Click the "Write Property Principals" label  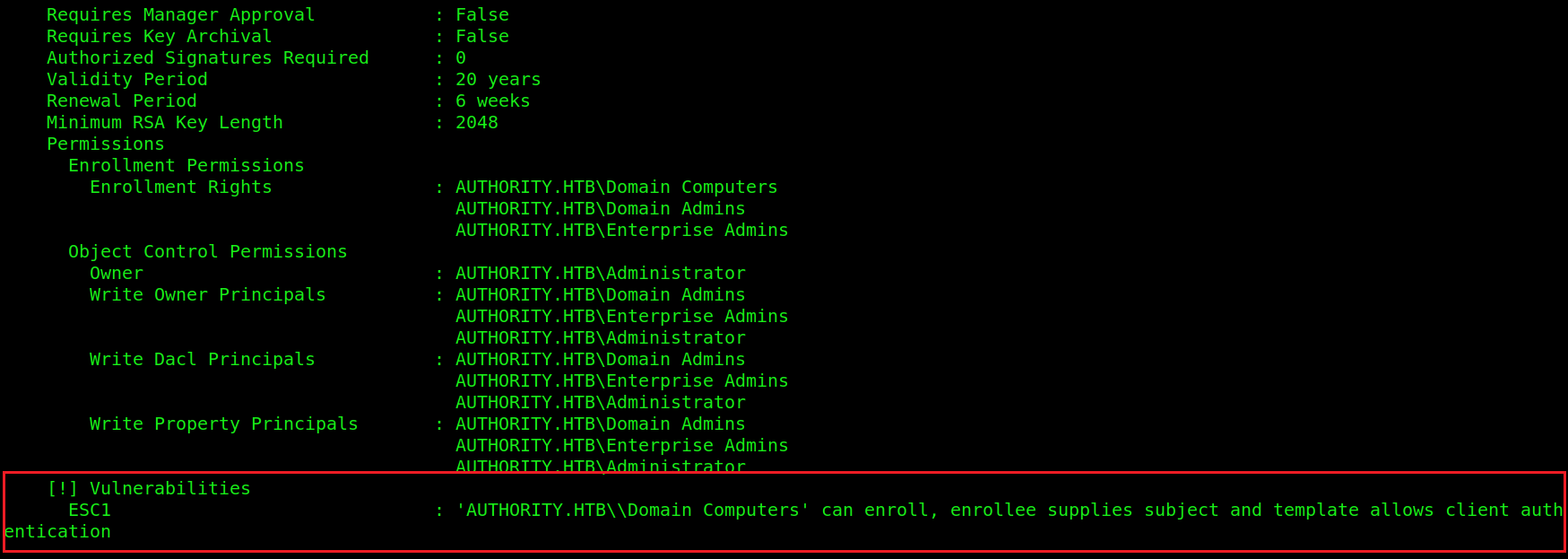tap(223, 424)
